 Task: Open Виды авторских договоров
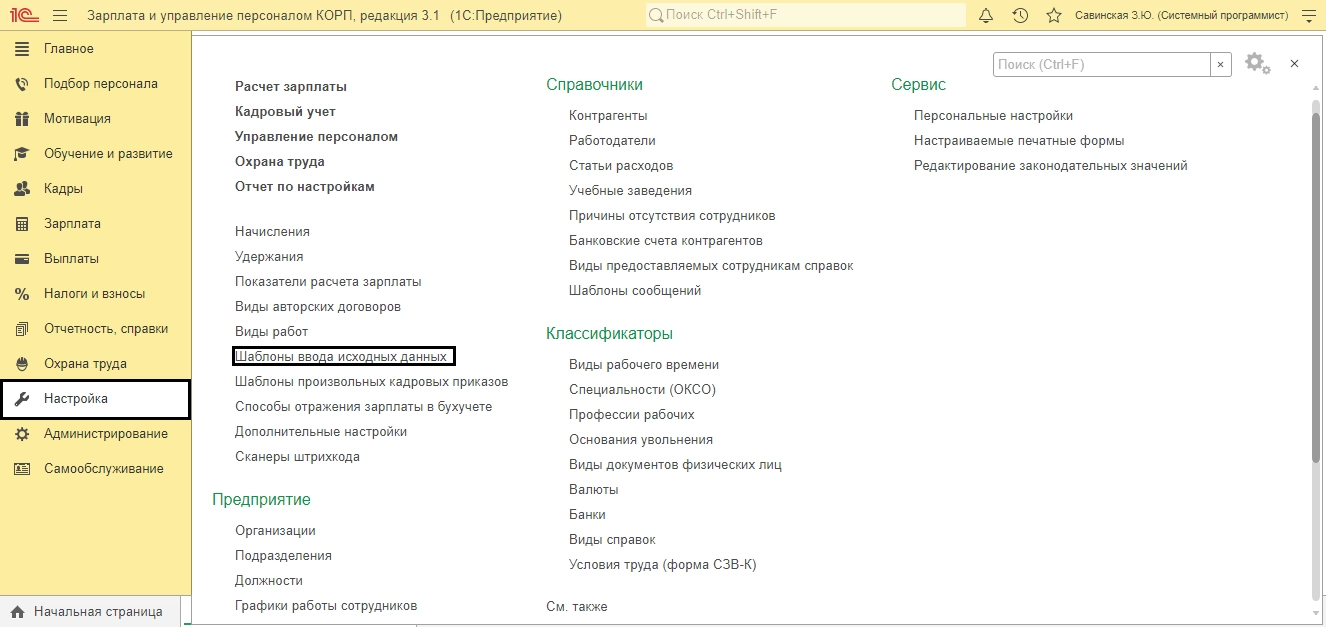(318, 307)
